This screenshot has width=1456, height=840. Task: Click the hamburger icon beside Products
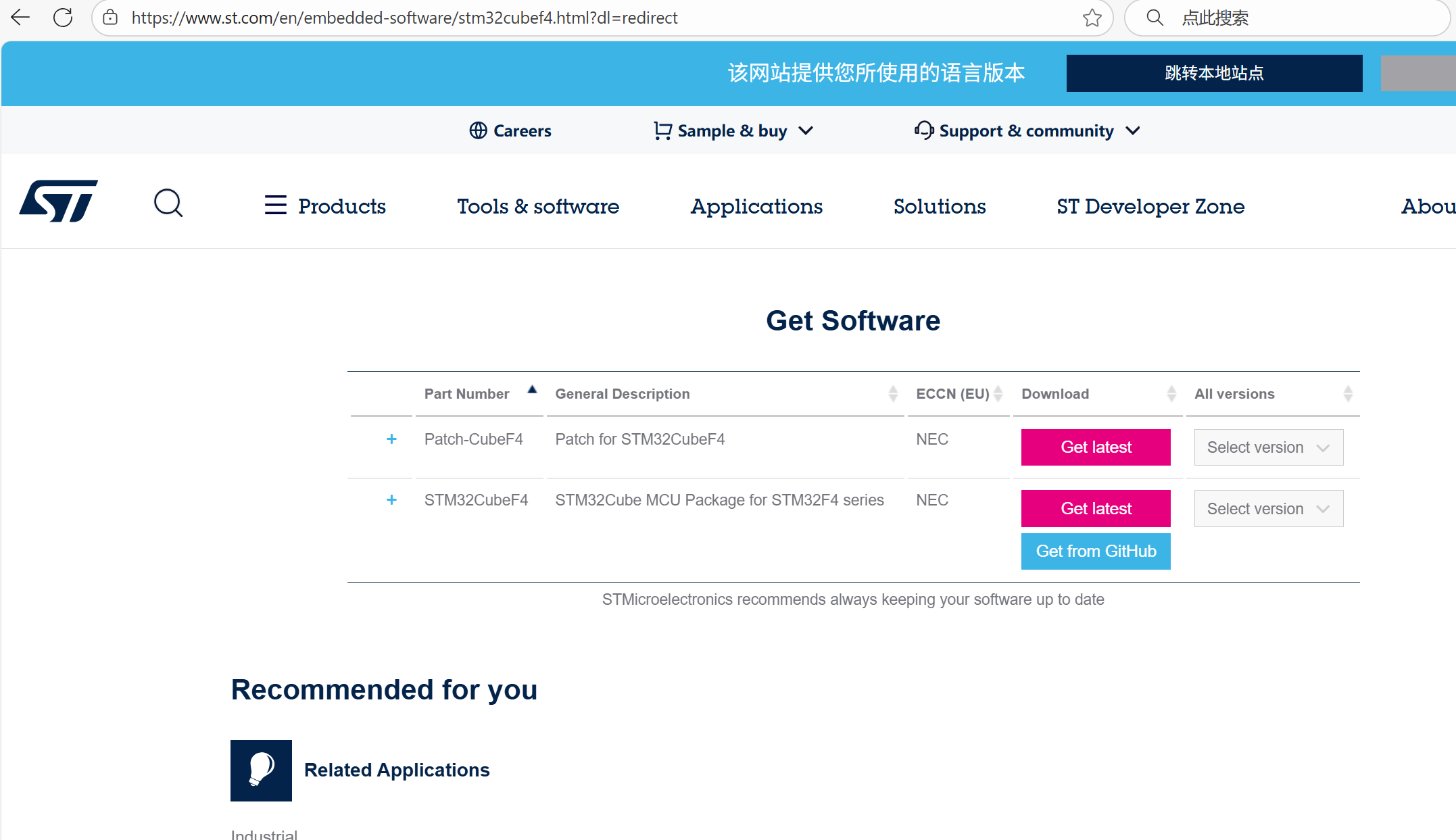[276, 205]
